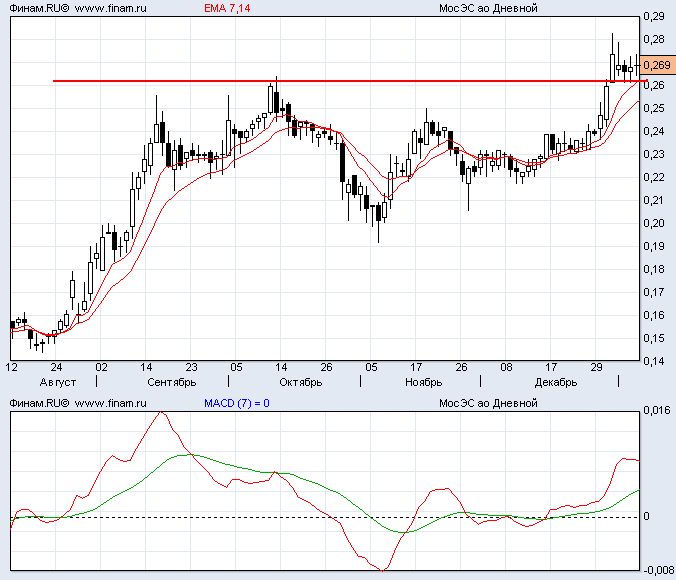The height and width of the screenshot is (580, 676).
Task: Click the 0,23 price axis value
Action: click(654, 154)
